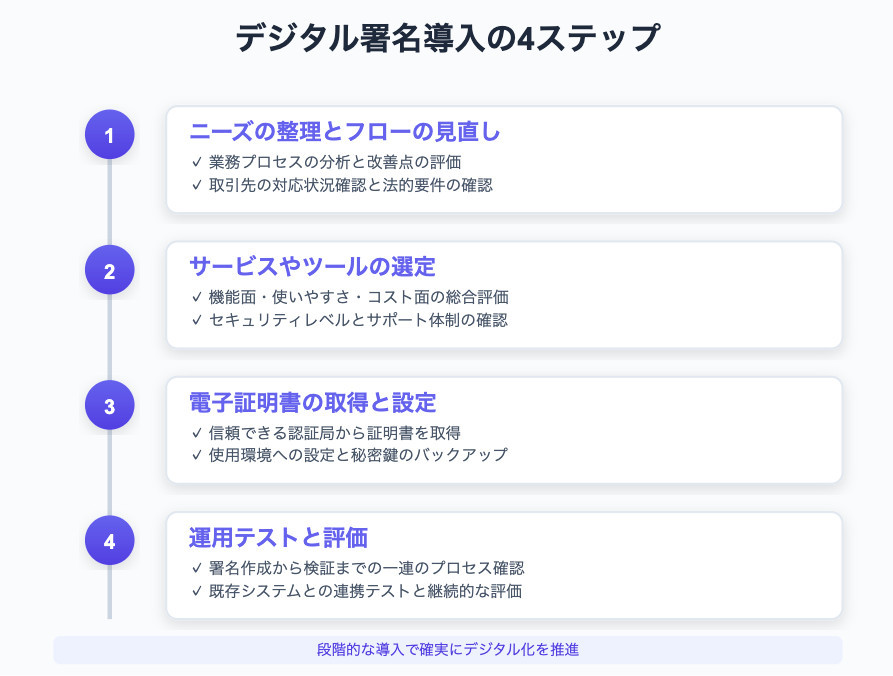893x676 pixels.
Task: Select the step 3 number circle
Action: pyautogui.click(x=109, y=406)
